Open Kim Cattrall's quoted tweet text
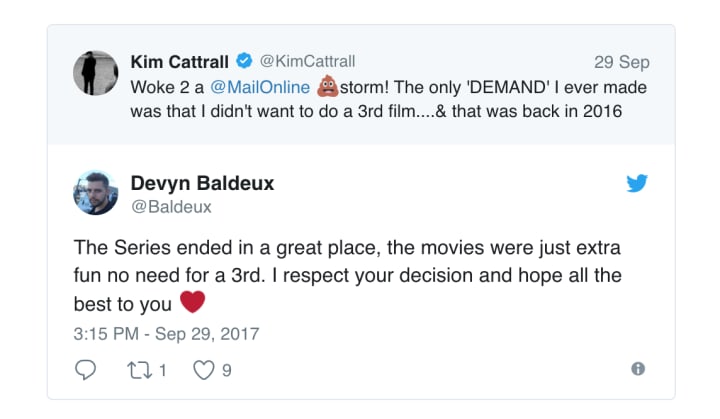The width and height of the screenshot is (720, 419). (388, 99)
